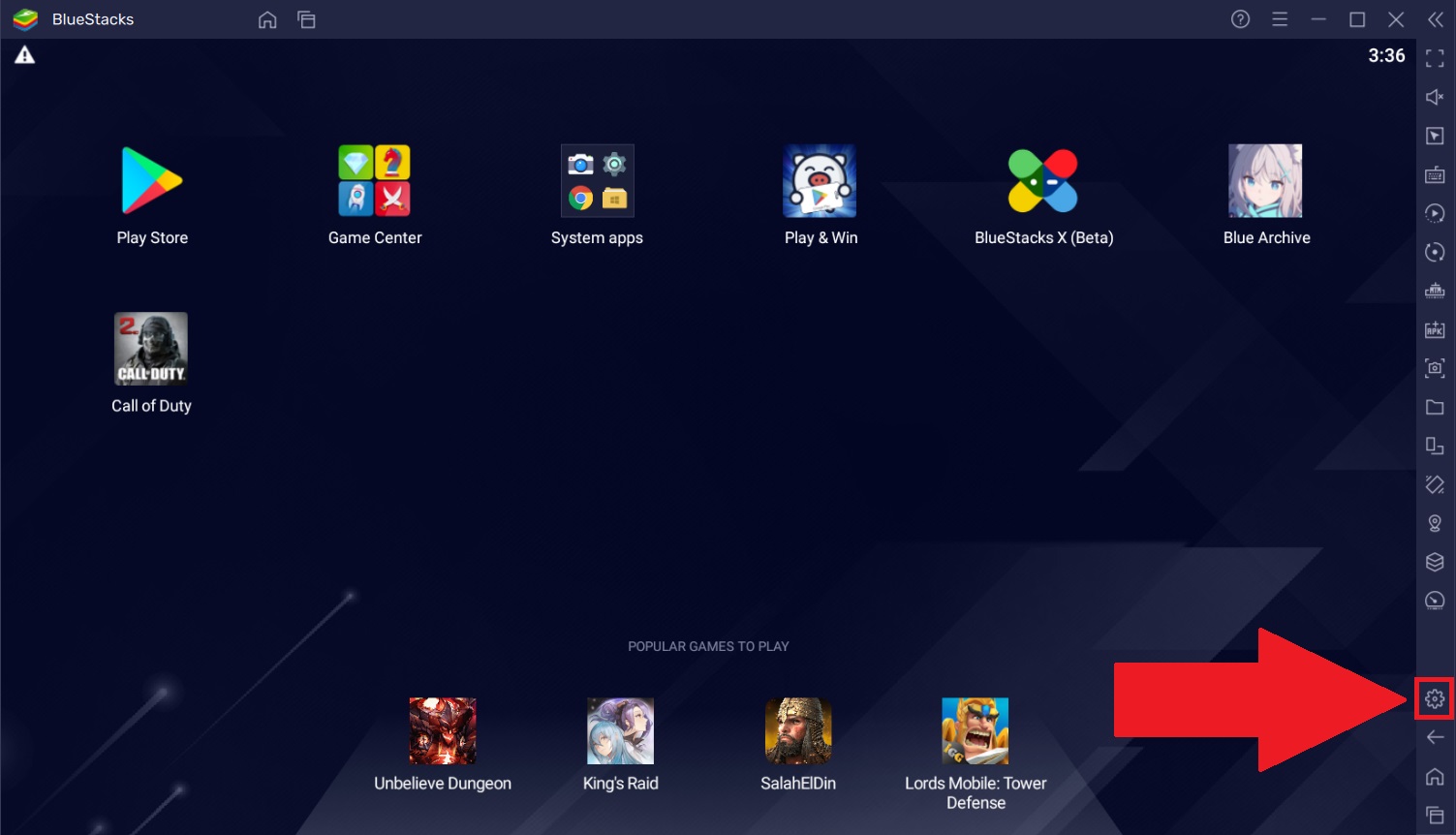Image resolution: width=1456 pixels, height=835 pixels.
Task: Click the play-circle sidebar icon below the keyboard
Action: click(1435, 213)
